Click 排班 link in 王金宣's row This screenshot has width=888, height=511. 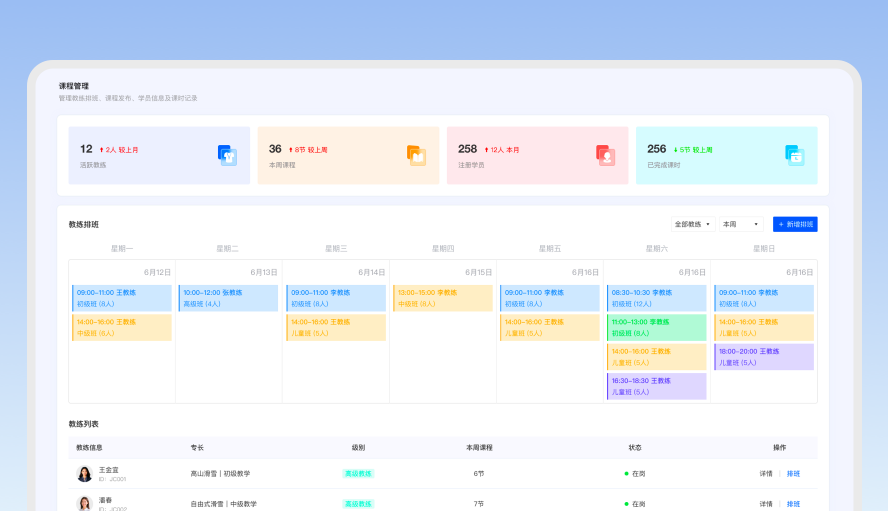(793, 474)
